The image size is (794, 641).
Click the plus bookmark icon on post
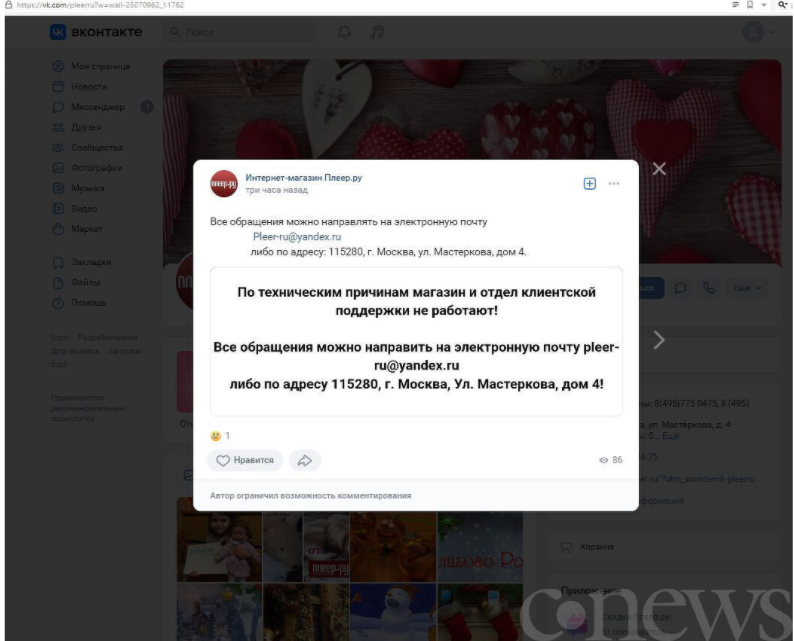(x=590, y=183)
